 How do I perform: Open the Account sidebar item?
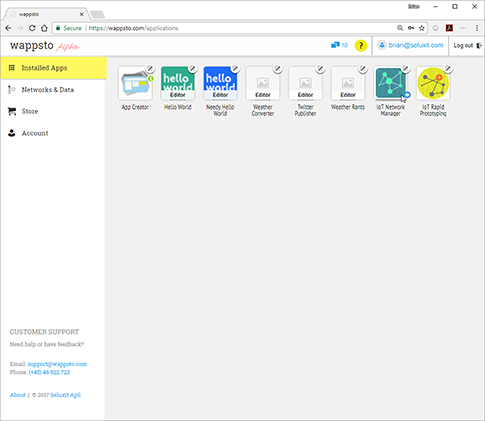53,133
